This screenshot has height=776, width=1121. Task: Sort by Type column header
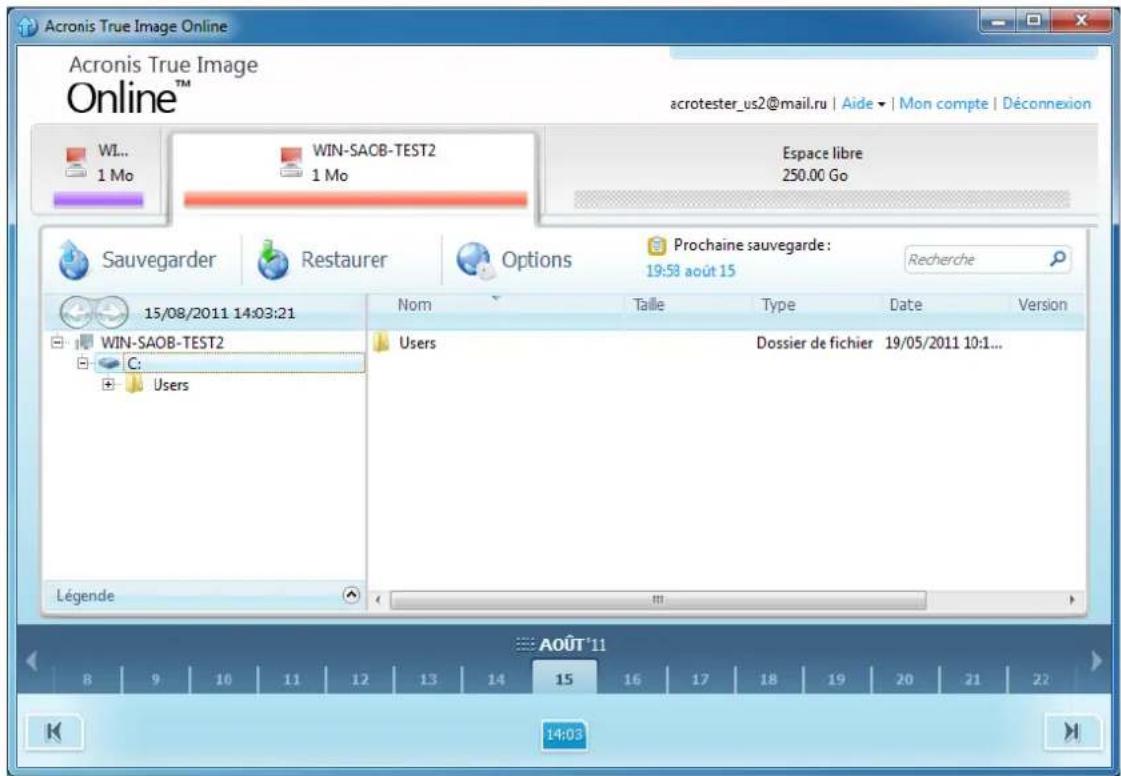(x=778, y=305)
